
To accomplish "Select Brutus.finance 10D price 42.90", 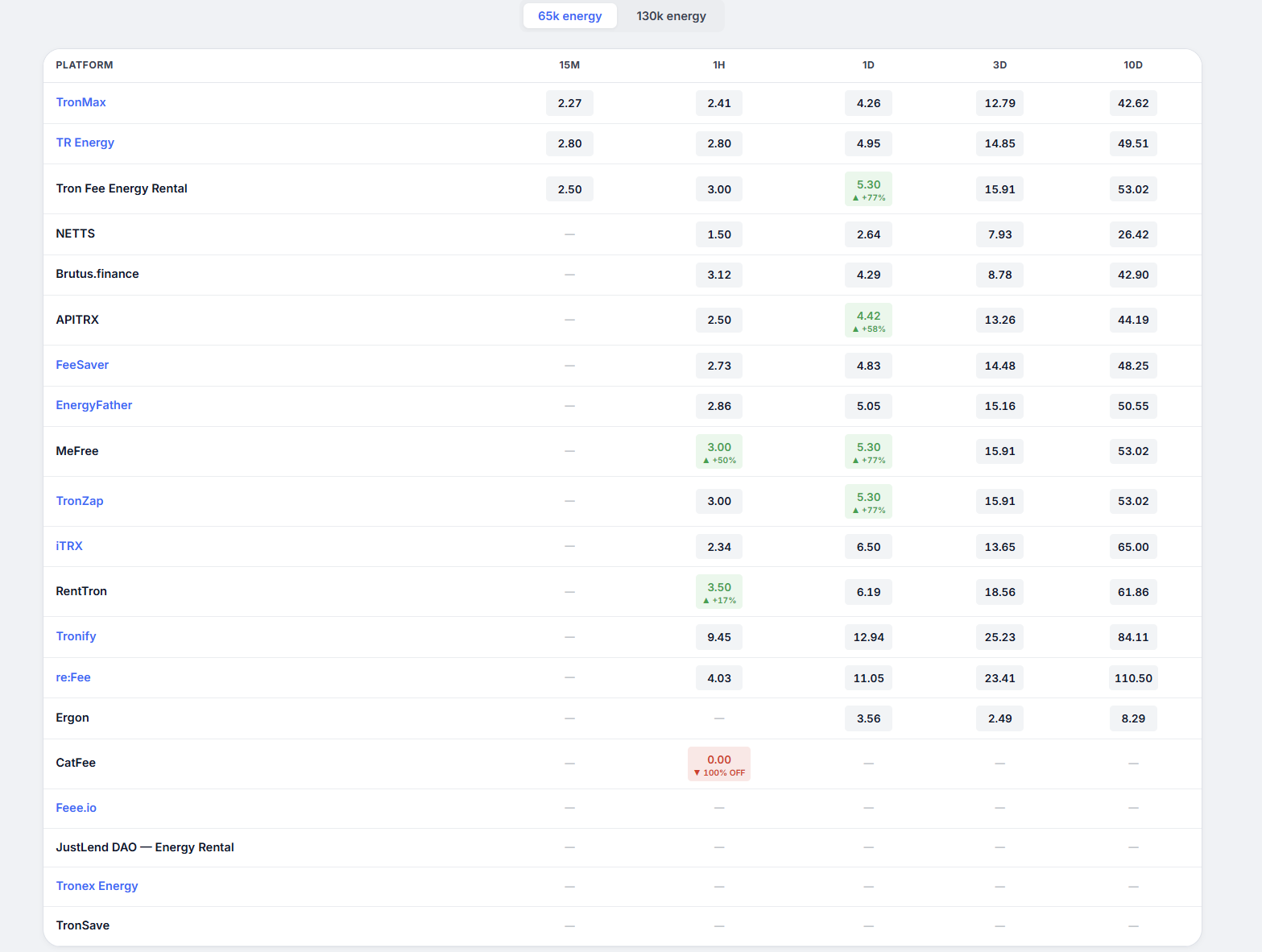I will (1133, 275).
